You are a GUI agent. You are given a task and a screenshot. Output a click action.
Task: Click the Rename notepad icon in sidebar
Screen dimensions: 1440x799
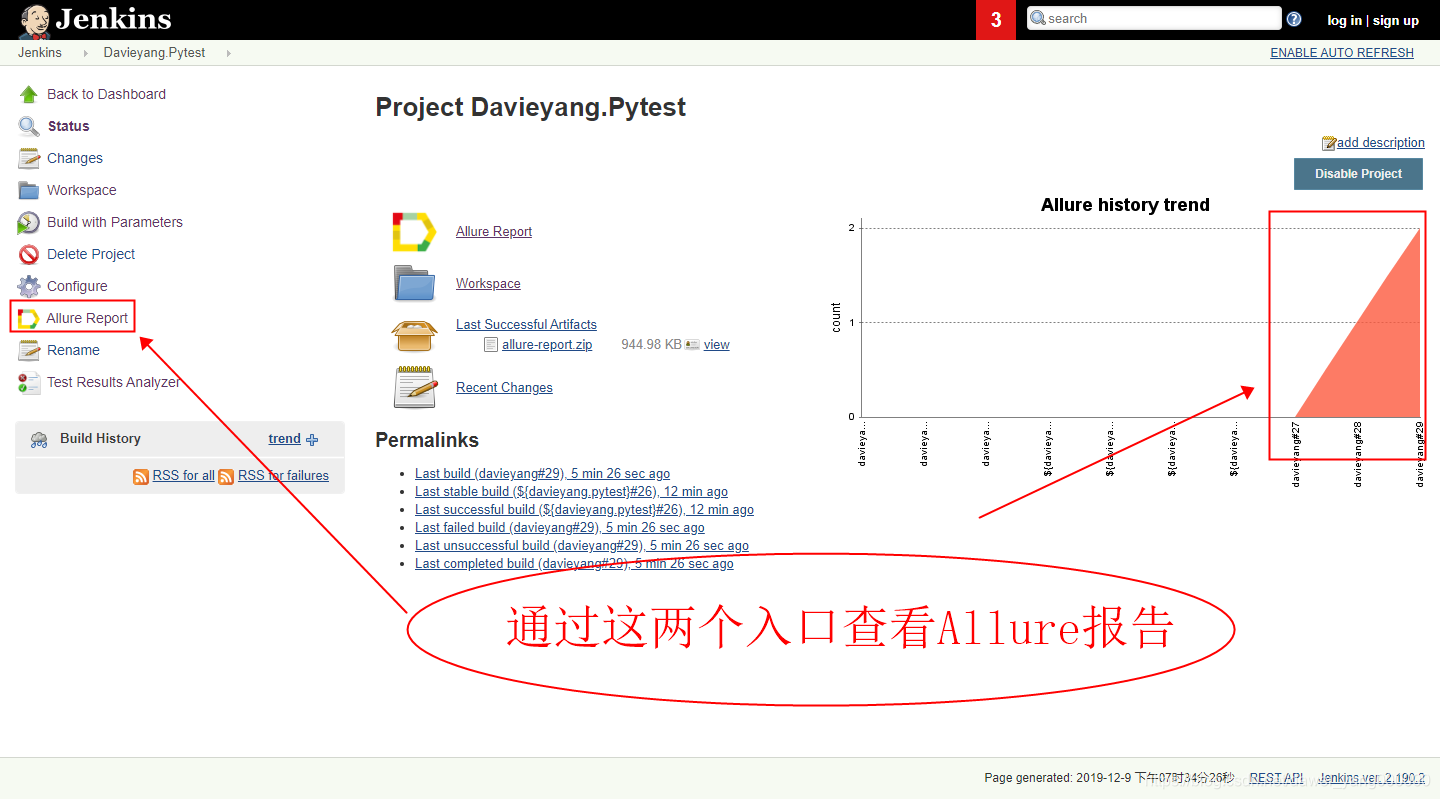point(29,350)
